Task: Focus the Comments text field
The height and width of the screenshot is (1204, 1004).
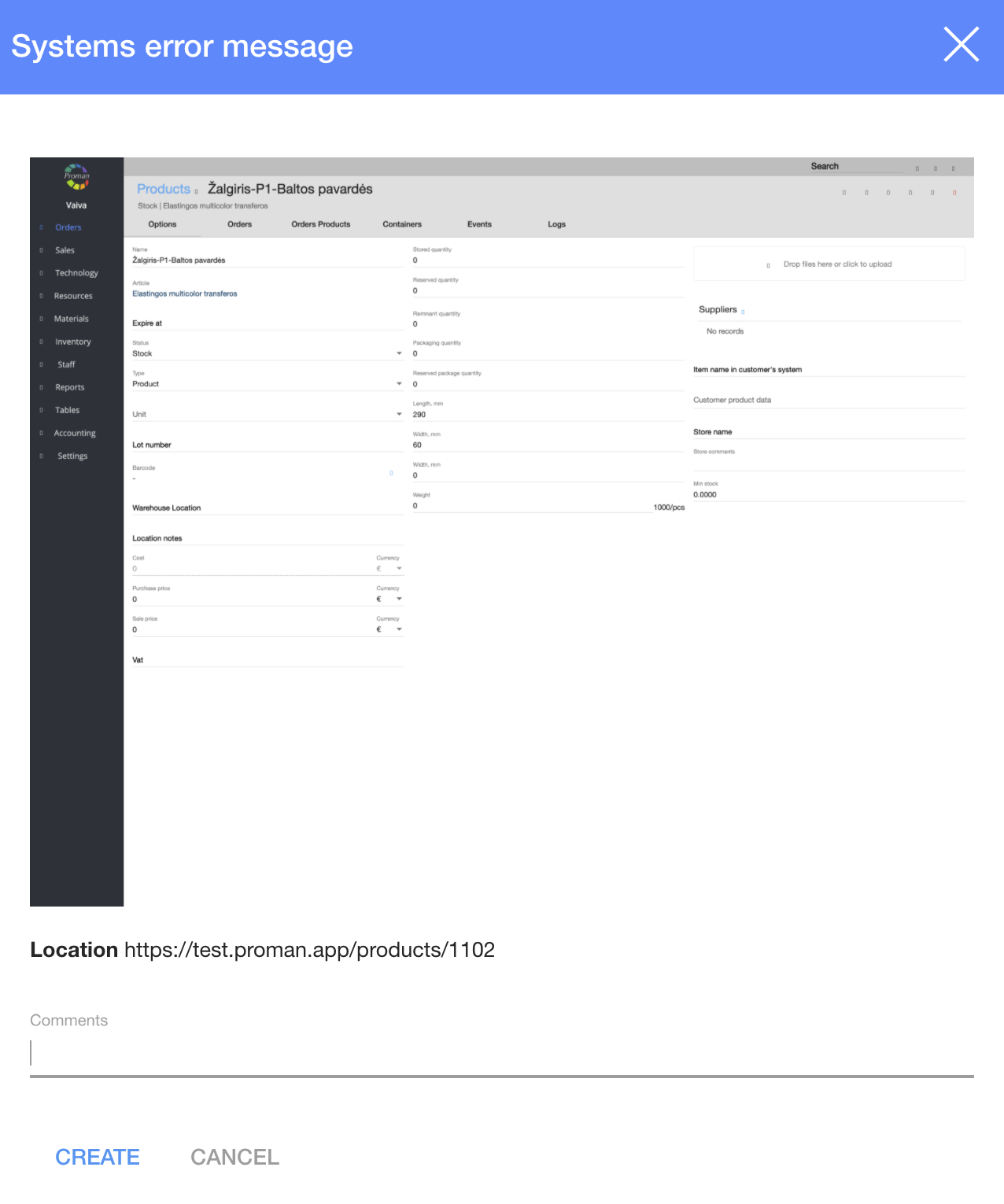Action: [x=501, y=1054]
